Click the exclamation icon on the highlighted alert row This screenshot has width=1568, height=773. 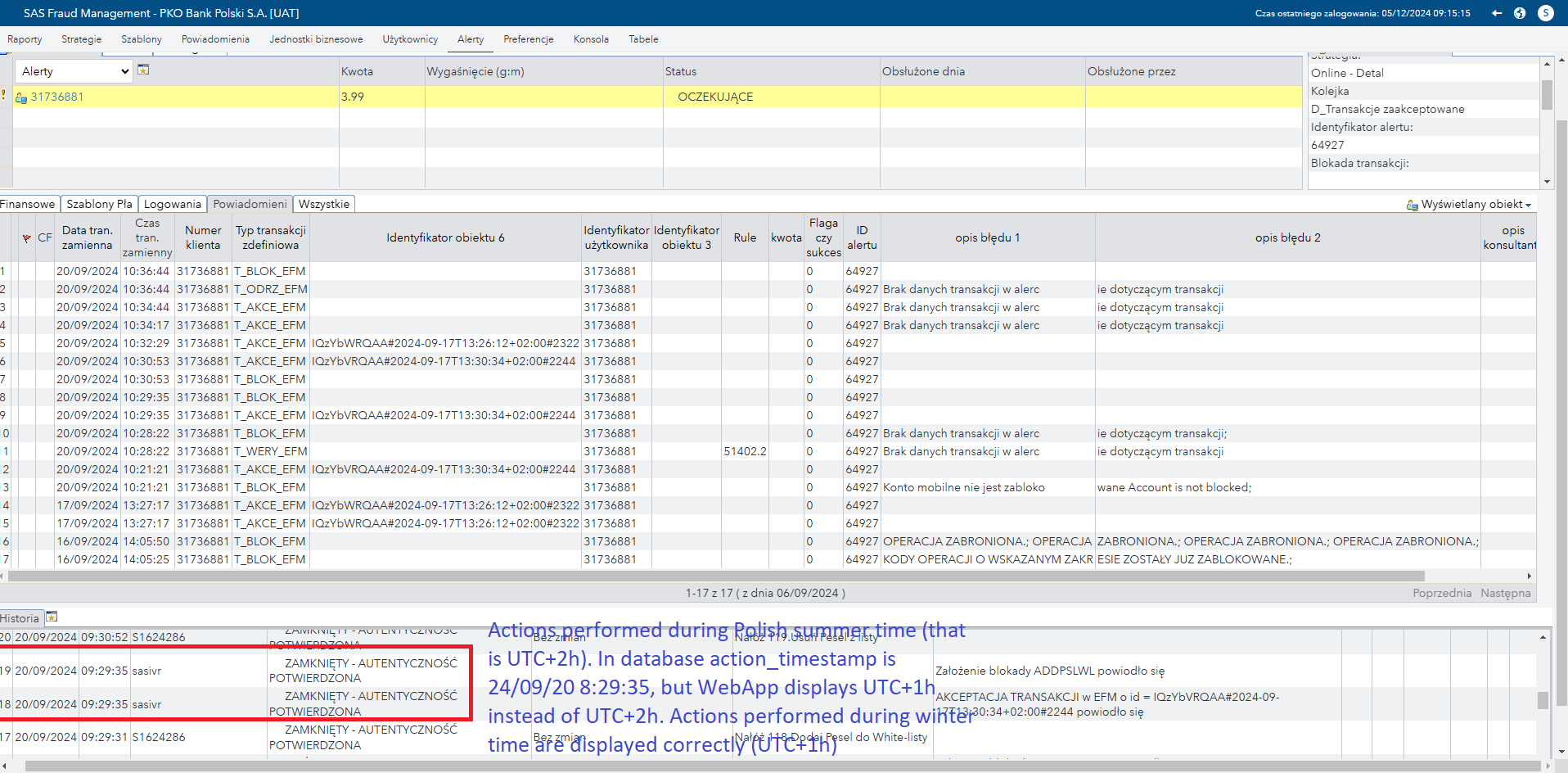click(x=2, y=97)
